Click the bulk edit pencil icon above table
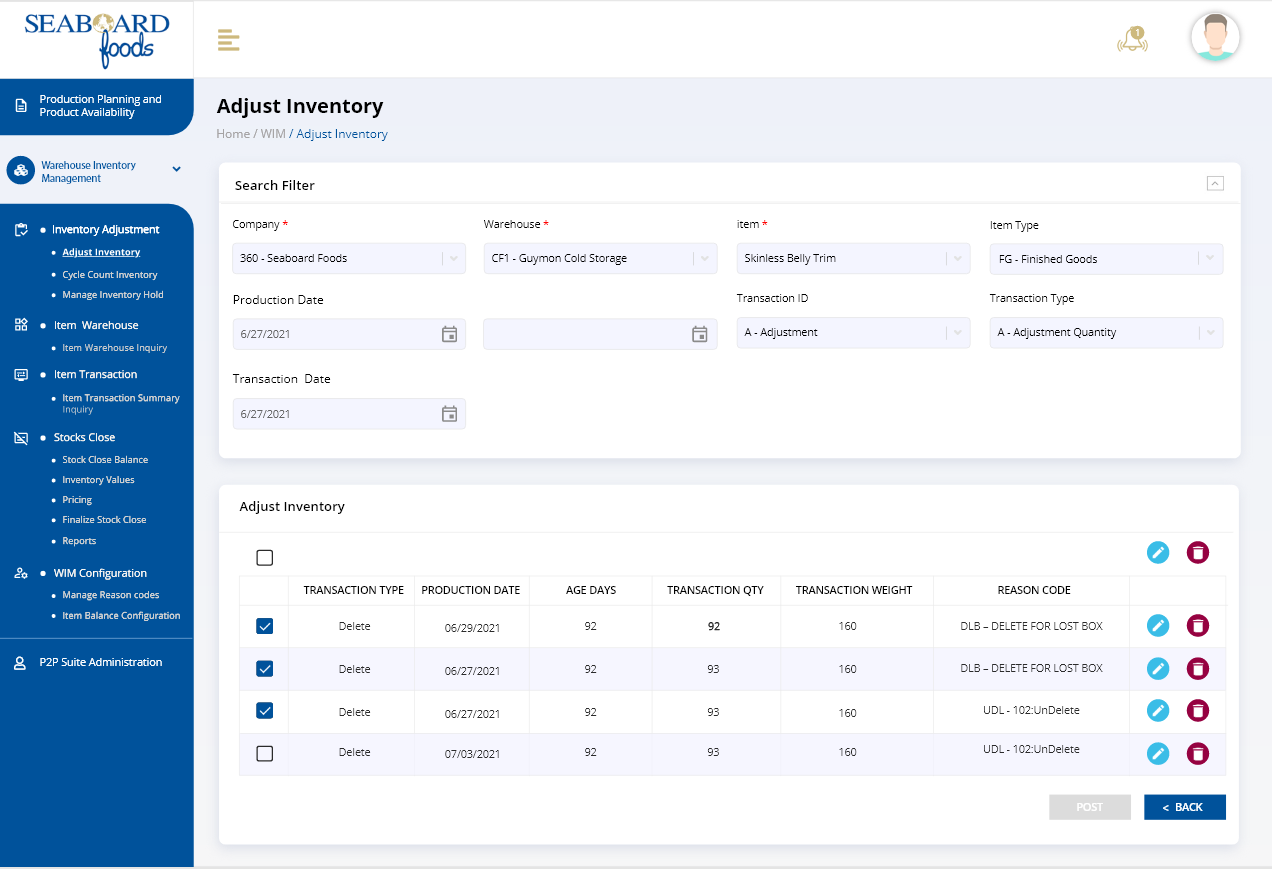1272x869 pixels. click(1157, 552)
